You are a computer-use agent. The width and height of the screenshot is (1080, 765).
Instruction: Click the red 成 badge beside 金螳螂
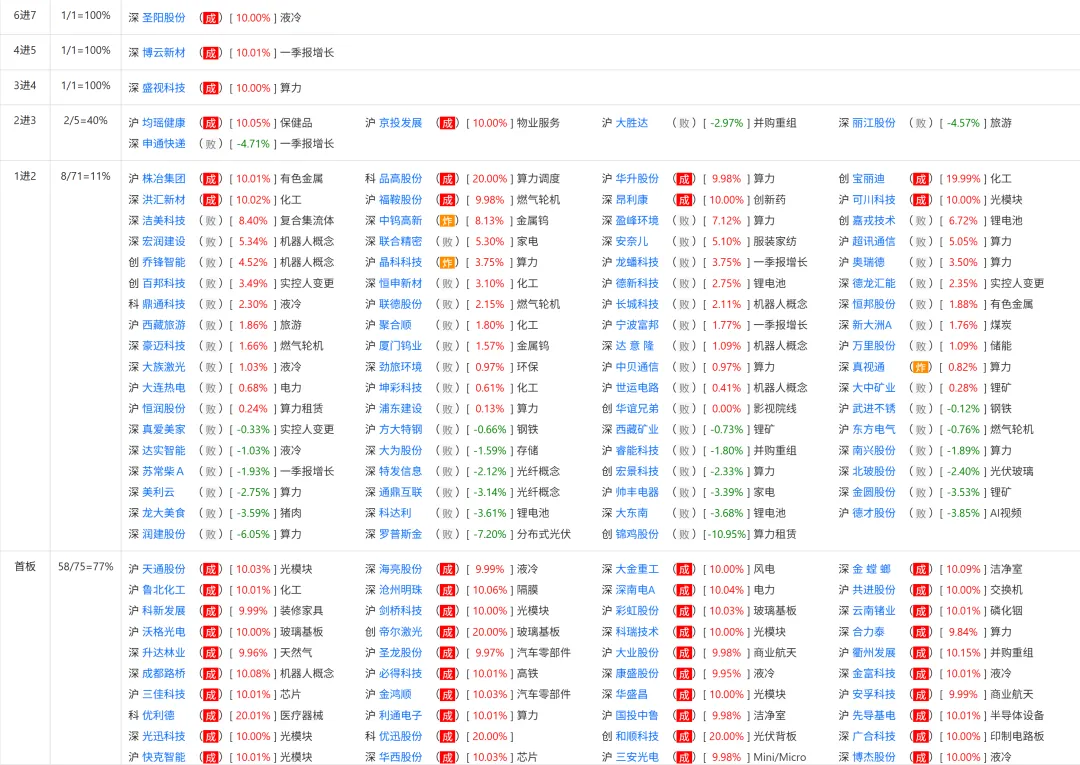pos(921,569)
